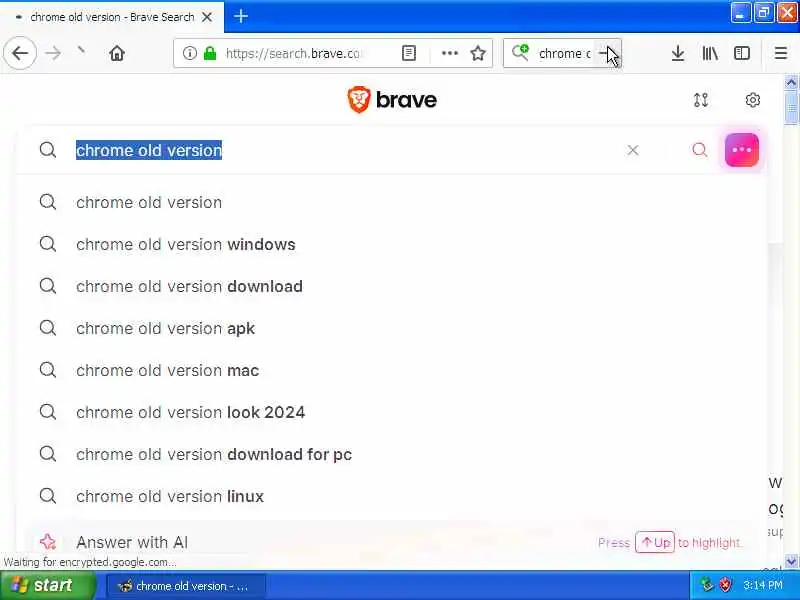800x600 pixels.
Task: Click the green padlock security icon
Action: [210, 53]
